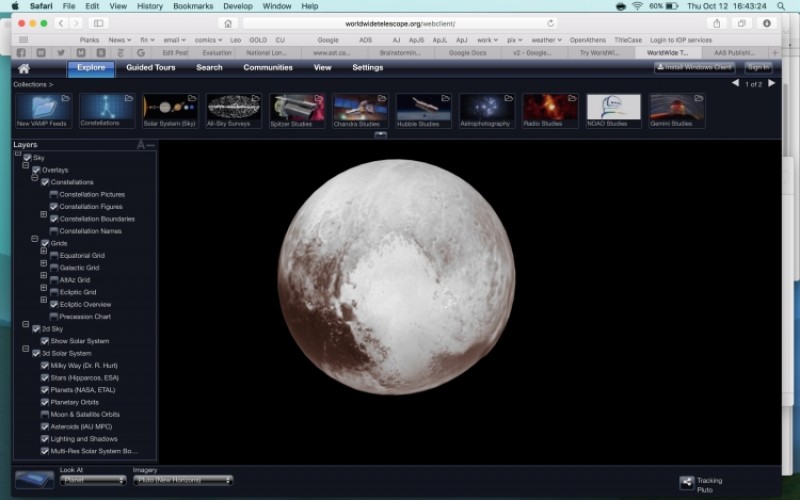Toggle the Precession Chart checkbox
The width and height of the screenshot is (800, 500).
coord(54,316)
